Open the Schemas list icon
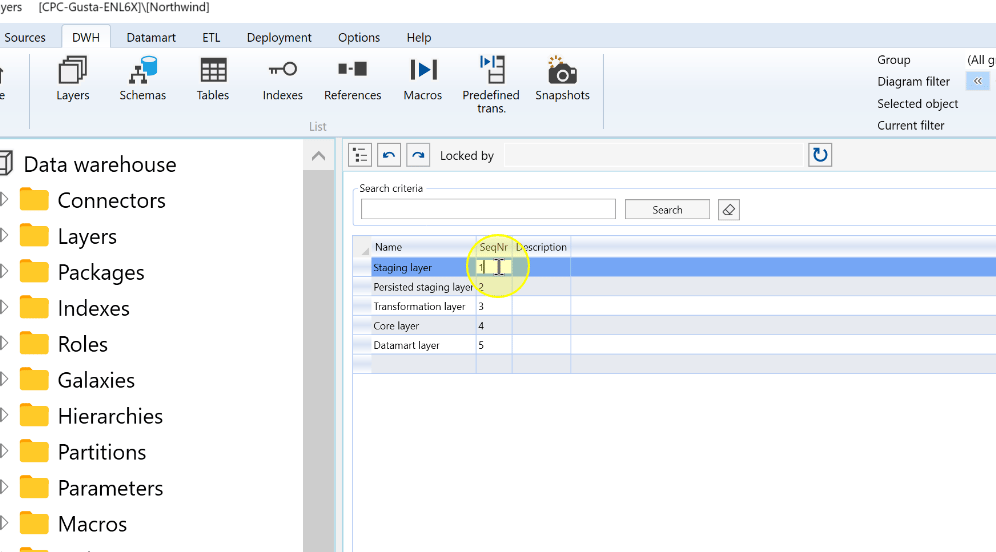Image resolution: width=996 pixels, height=552 pixels. [x=142, y=79]
